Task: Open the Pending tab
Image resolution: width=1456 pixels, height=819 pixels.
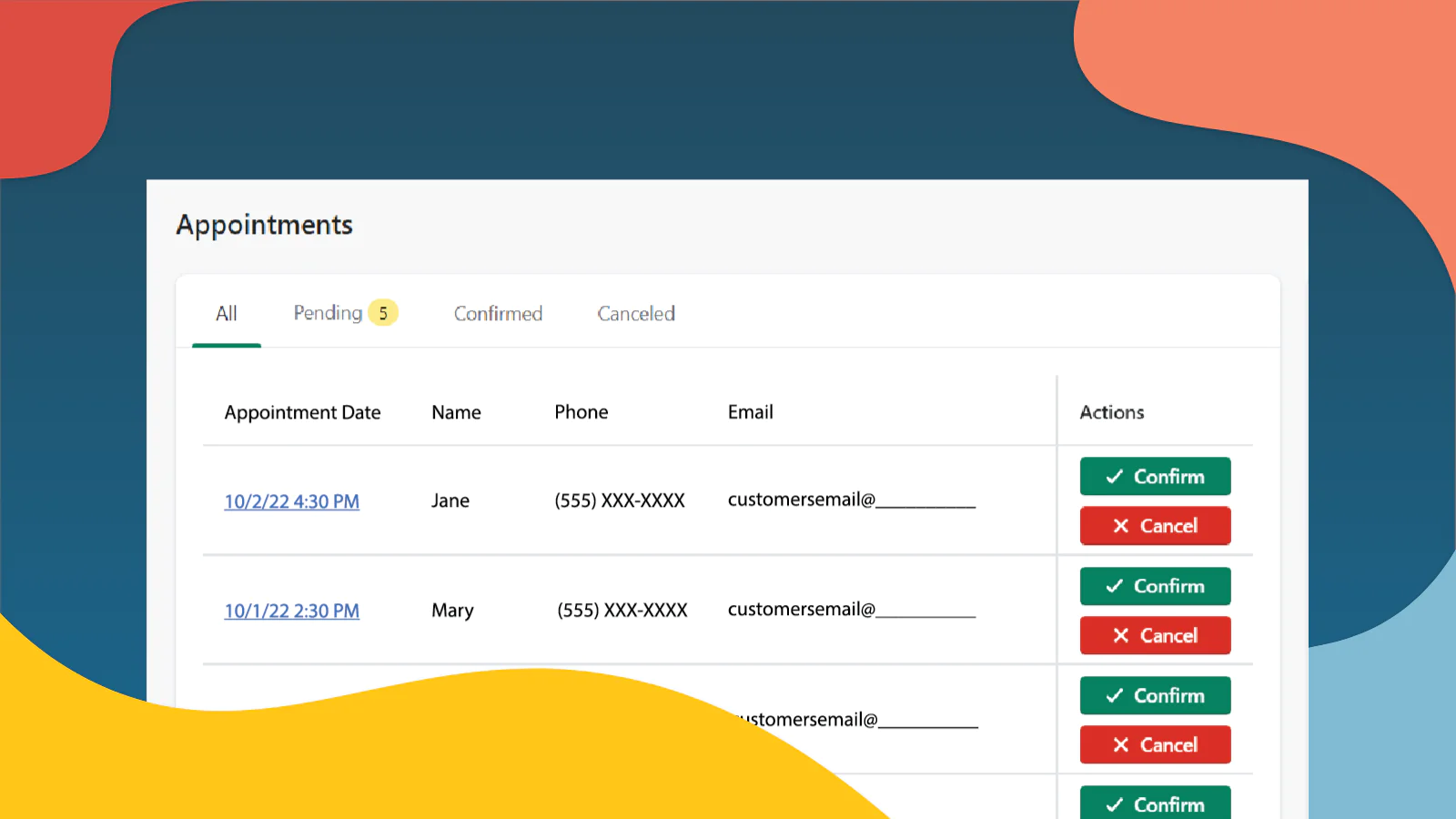Action: (346, 313)
